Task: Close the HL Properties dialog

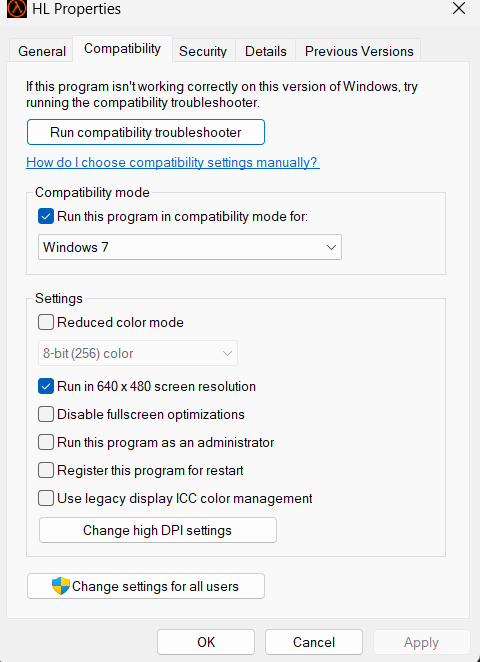Action: pos(458,8)
